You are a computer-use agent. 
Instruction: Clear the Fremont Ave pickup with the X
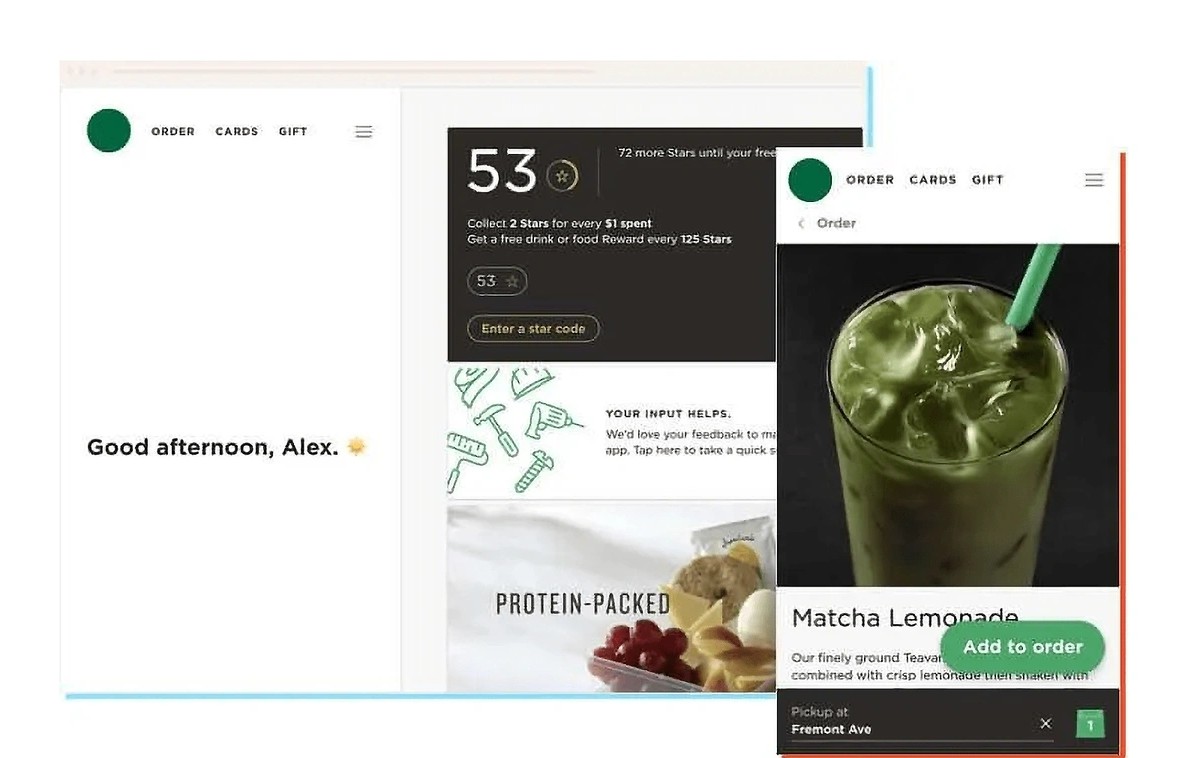1046,723
